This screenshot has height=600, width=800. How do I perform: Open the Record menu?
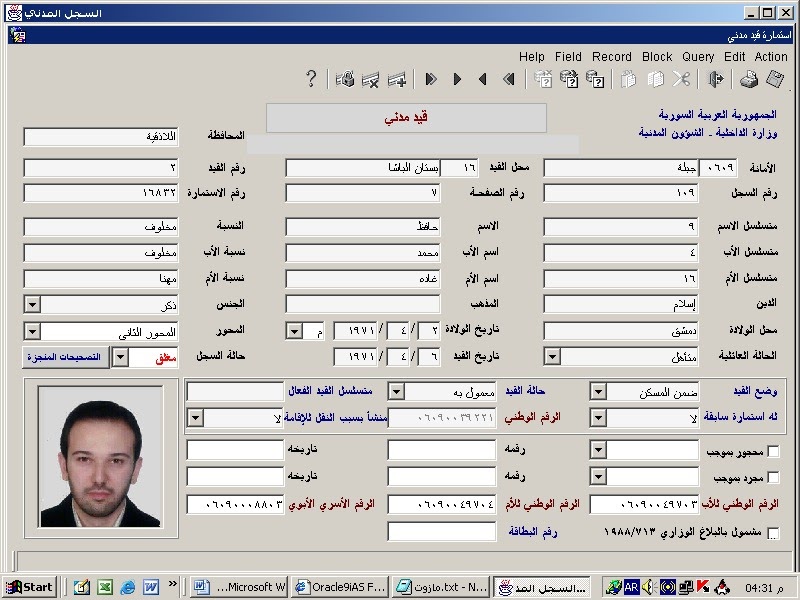click(611, 57)
